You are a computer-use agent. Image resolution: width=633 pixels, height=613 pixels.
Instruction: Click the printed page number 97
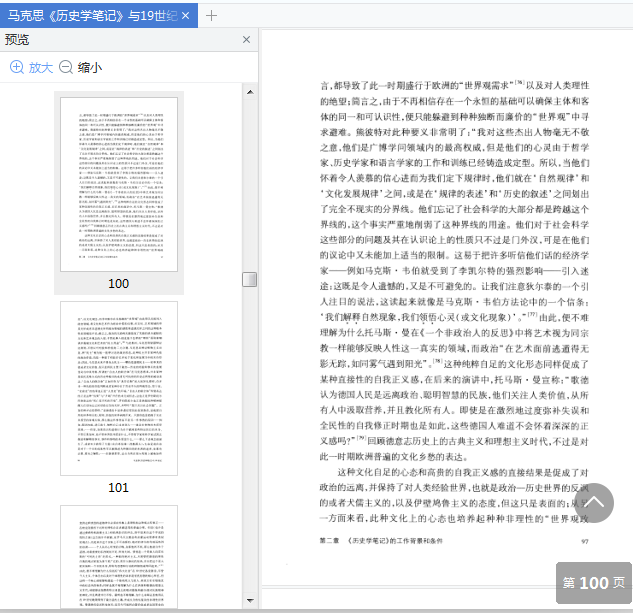click(585, 541)
